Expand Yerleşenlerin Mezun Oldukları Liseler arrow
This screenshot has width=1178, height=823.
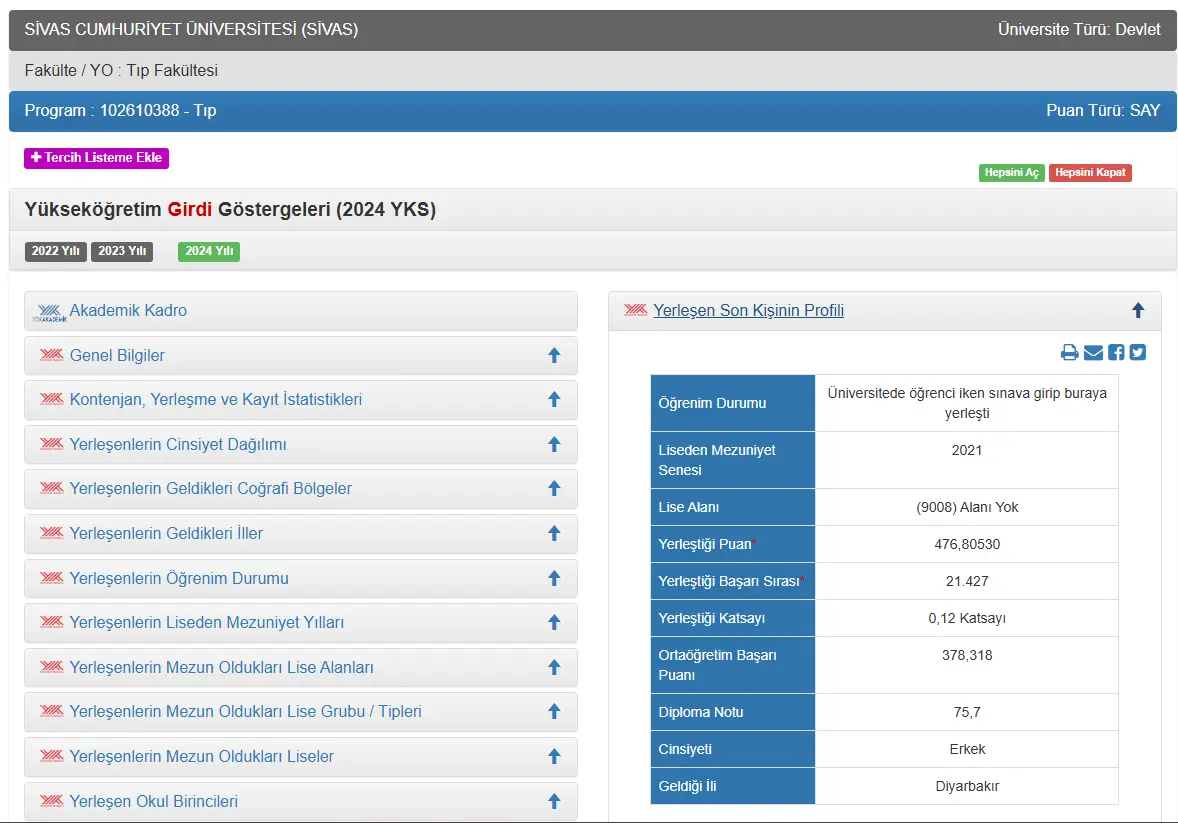(x=554, y=756)
